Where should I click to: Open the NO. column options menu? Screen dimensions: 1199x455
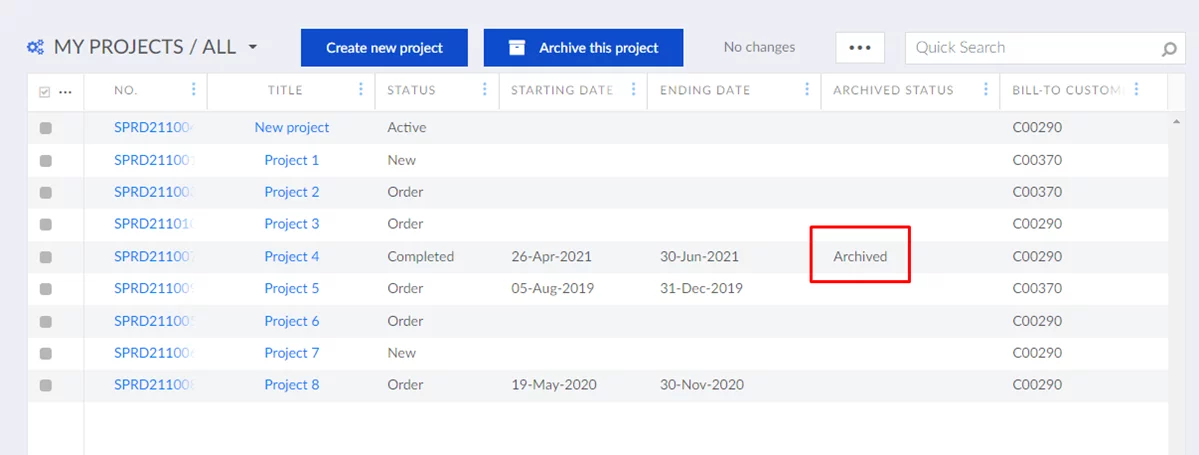tap(193, 90)
